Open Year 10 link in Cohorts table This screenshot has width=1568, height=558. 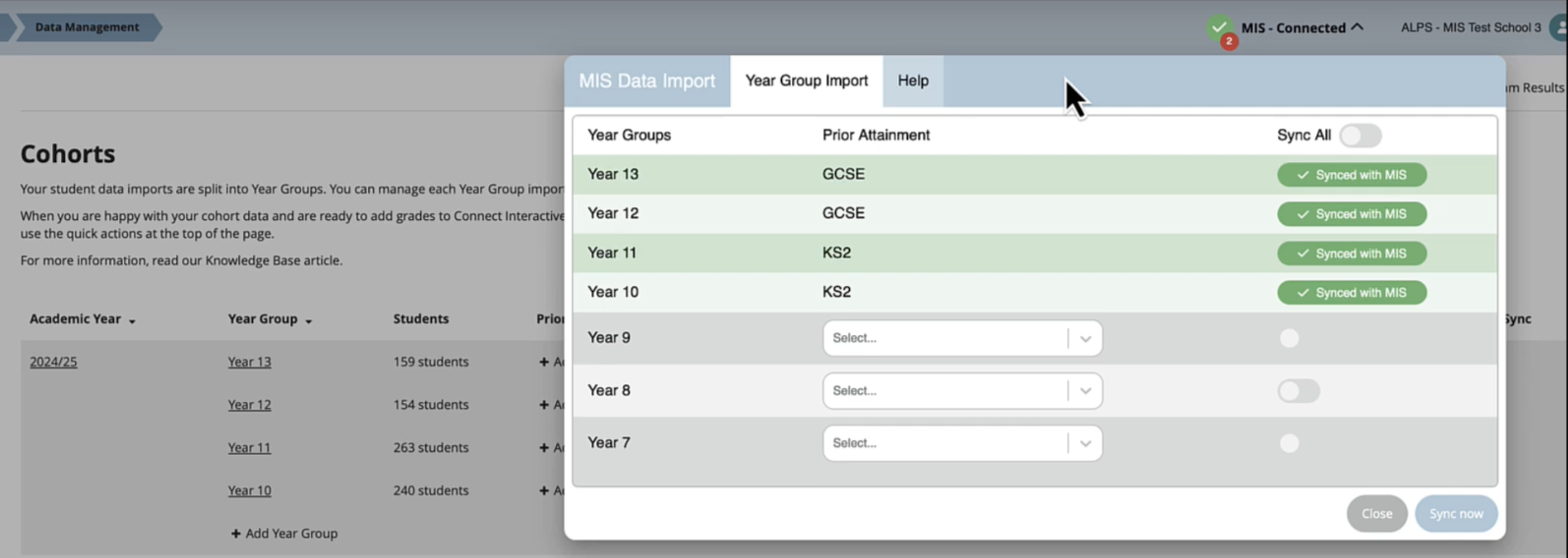249,491
